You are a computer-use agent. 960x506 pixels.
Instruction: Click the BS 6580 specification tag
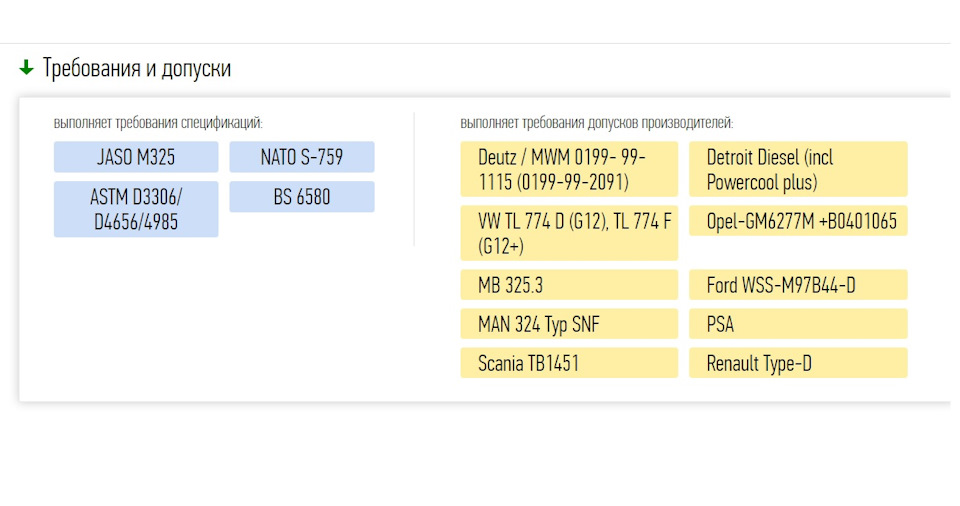click(x=302, y=197)
